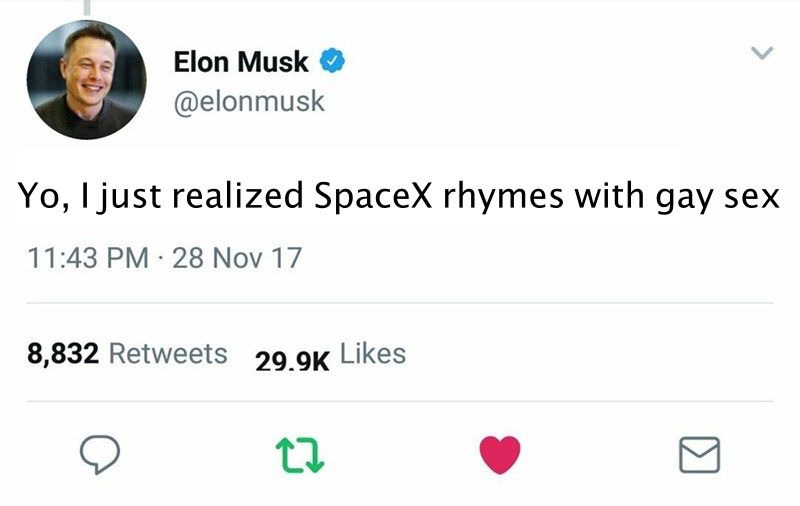View the "Likes" label list
The image size is (800, 506).
point(373,353)
